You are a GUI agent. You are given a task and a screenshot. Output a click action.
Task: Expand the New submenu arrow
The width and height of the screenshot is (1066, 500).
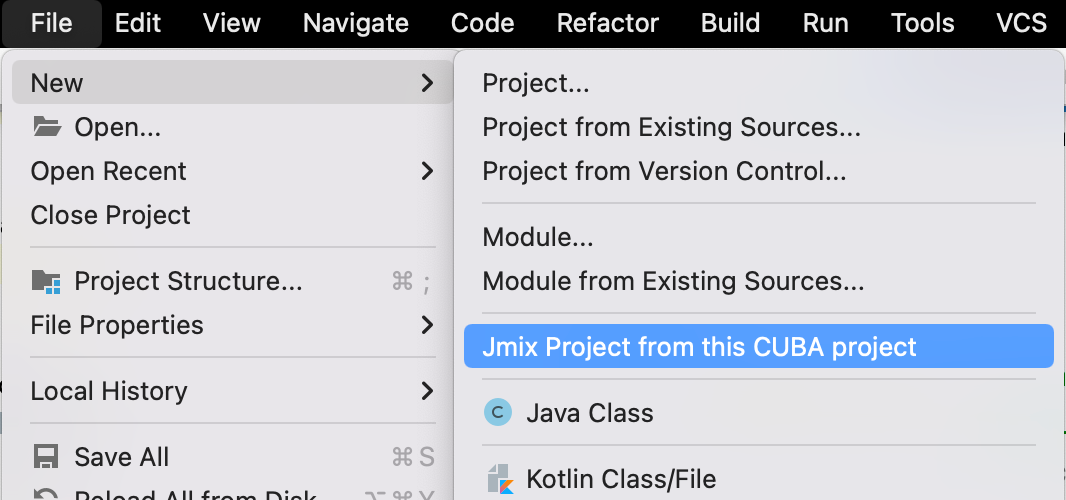tap(427, 83)
